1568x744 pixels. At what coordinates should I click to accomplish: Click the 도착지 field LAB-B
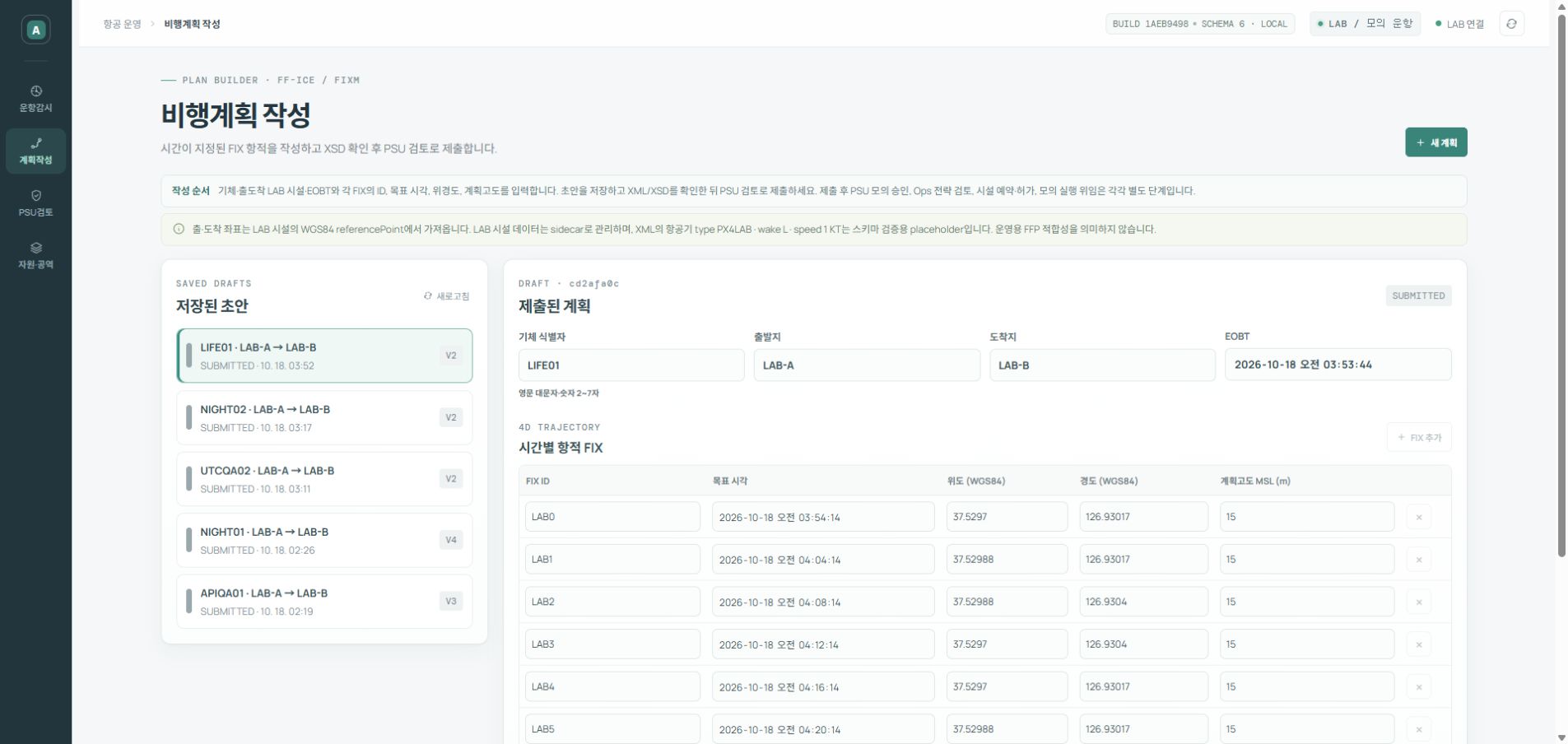click(1102, 365)
